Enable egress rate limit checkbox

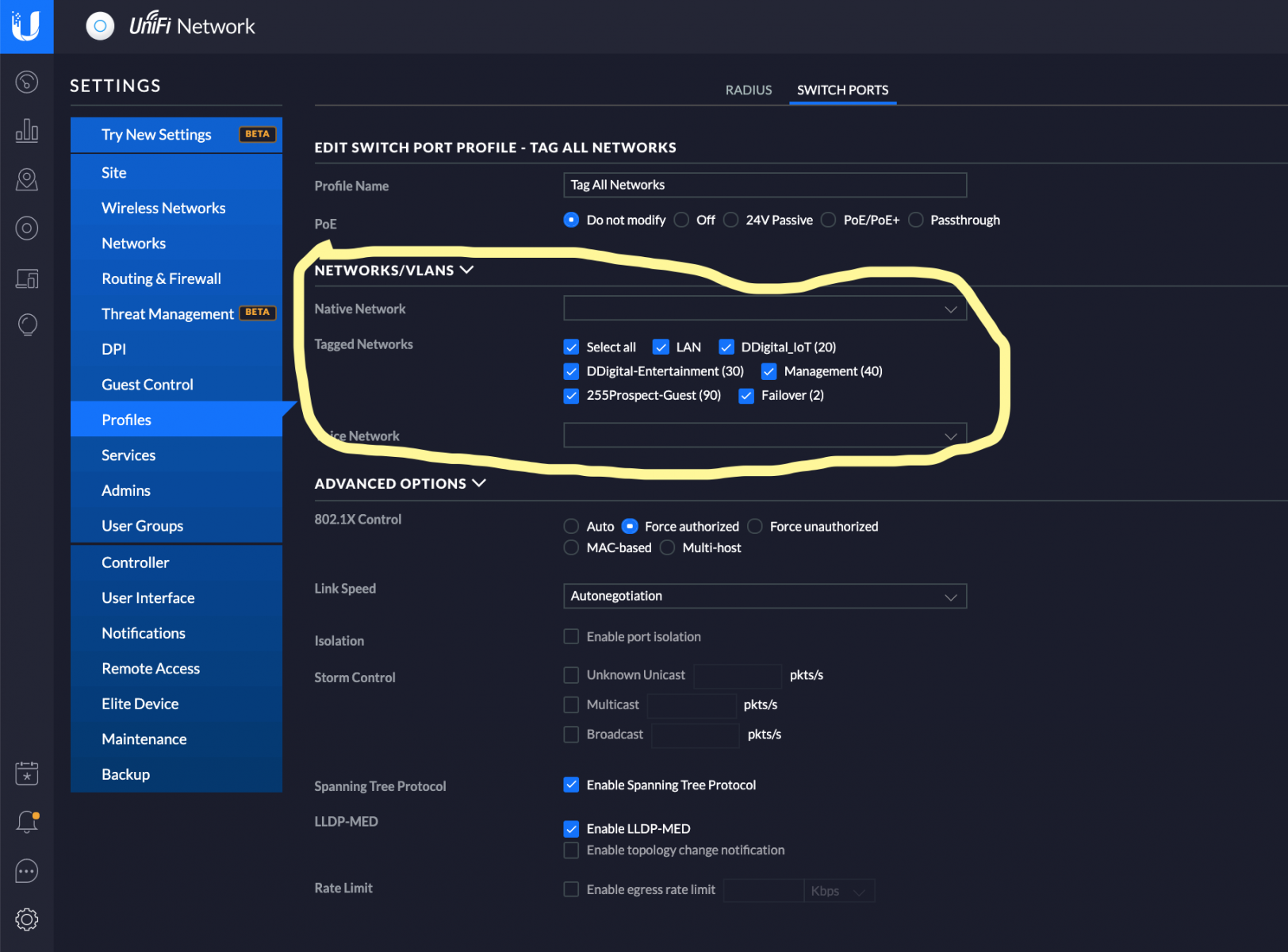[x=571, y=889]
